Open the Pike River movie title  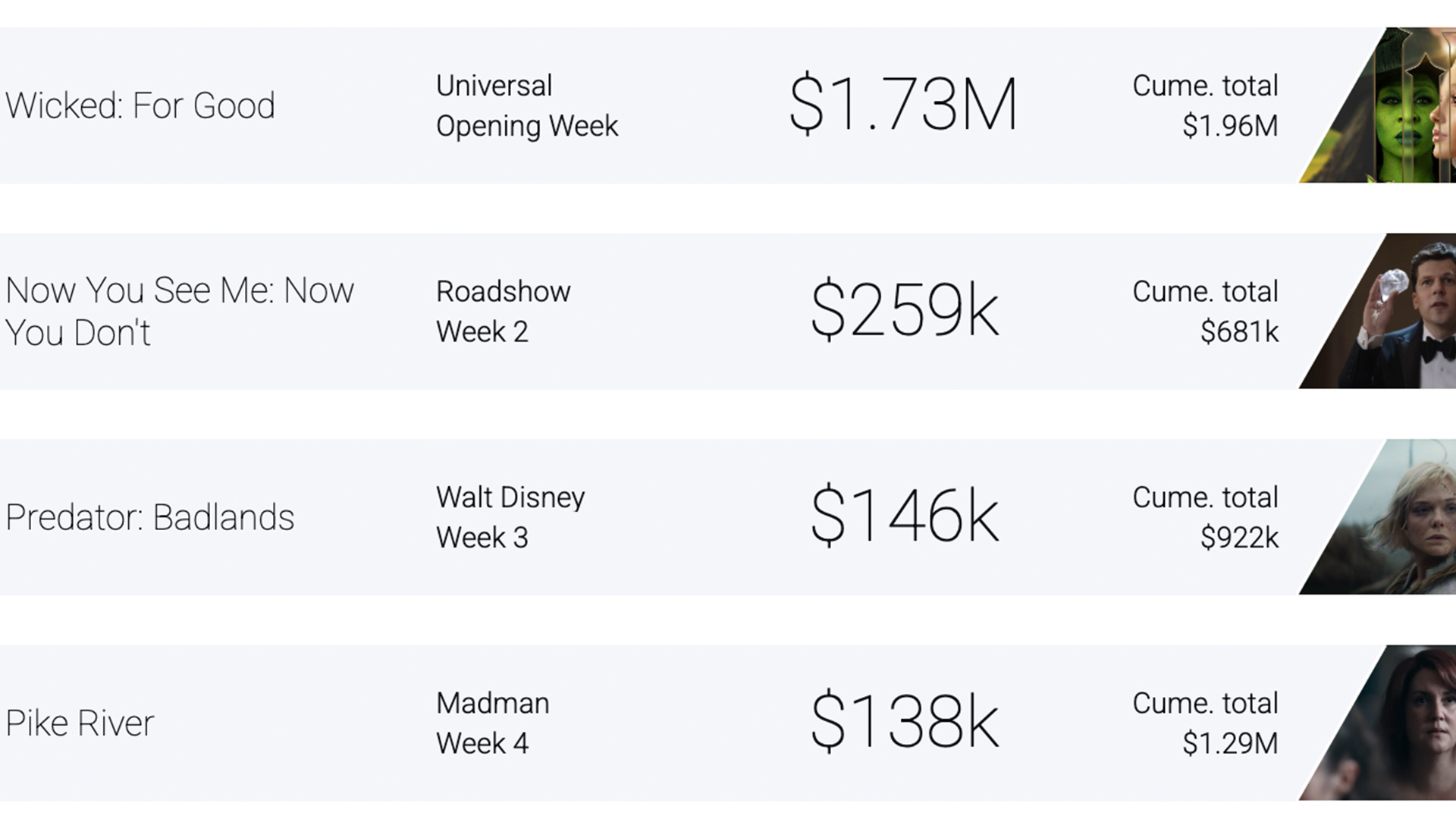click(x=80, y=723)
